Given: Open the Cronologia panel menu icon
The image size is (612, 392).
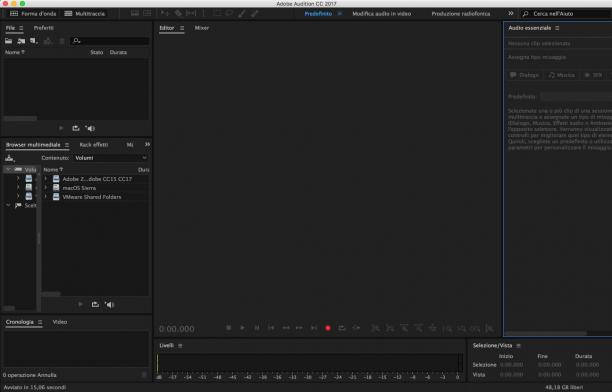Looking at the screenshot, I should click(x=40, y=322).
